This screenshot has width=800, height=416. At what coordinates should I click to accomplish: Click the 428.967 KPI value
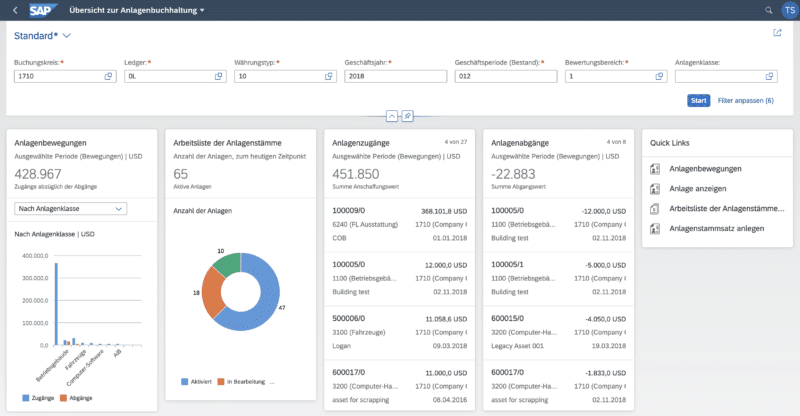38,174
